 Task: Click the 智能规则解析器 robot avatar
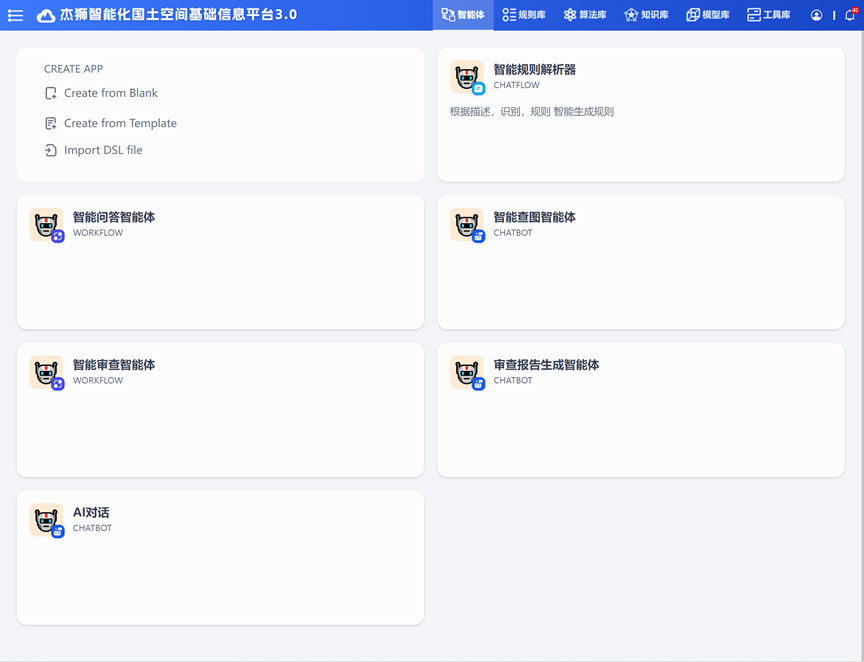[x=467, y=77]
